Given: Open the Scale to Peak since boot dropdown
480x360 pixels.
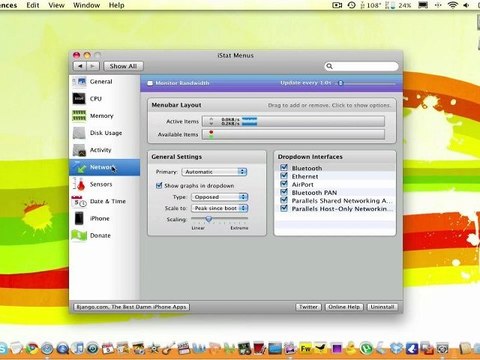Looking at the screenshot, I should (x=219, y=208).
